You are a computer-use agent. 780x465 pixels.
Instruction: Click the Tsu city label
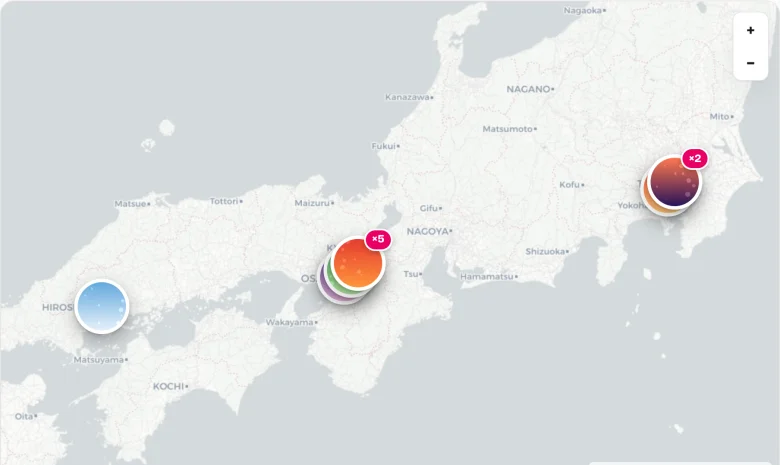point(410,274)
